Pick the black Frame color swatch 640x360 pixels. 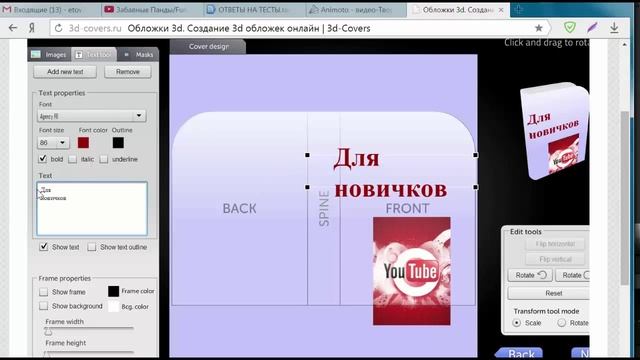113,291
